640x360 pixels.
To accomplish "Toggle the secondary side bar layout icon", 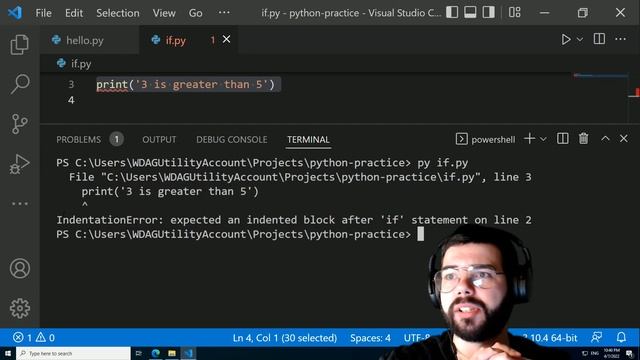I will [488, 12].
